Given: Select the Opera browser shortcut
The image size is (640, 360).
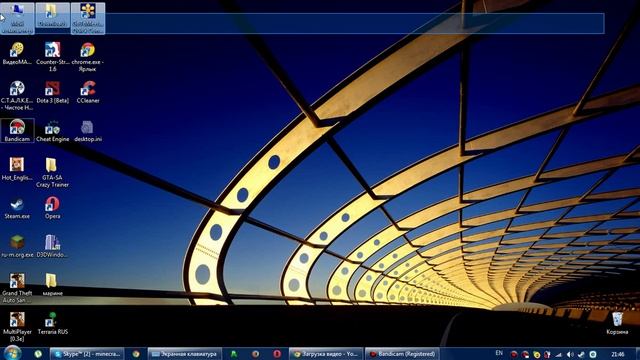Looking at the screenshot, I should click(x=52, y=208).
